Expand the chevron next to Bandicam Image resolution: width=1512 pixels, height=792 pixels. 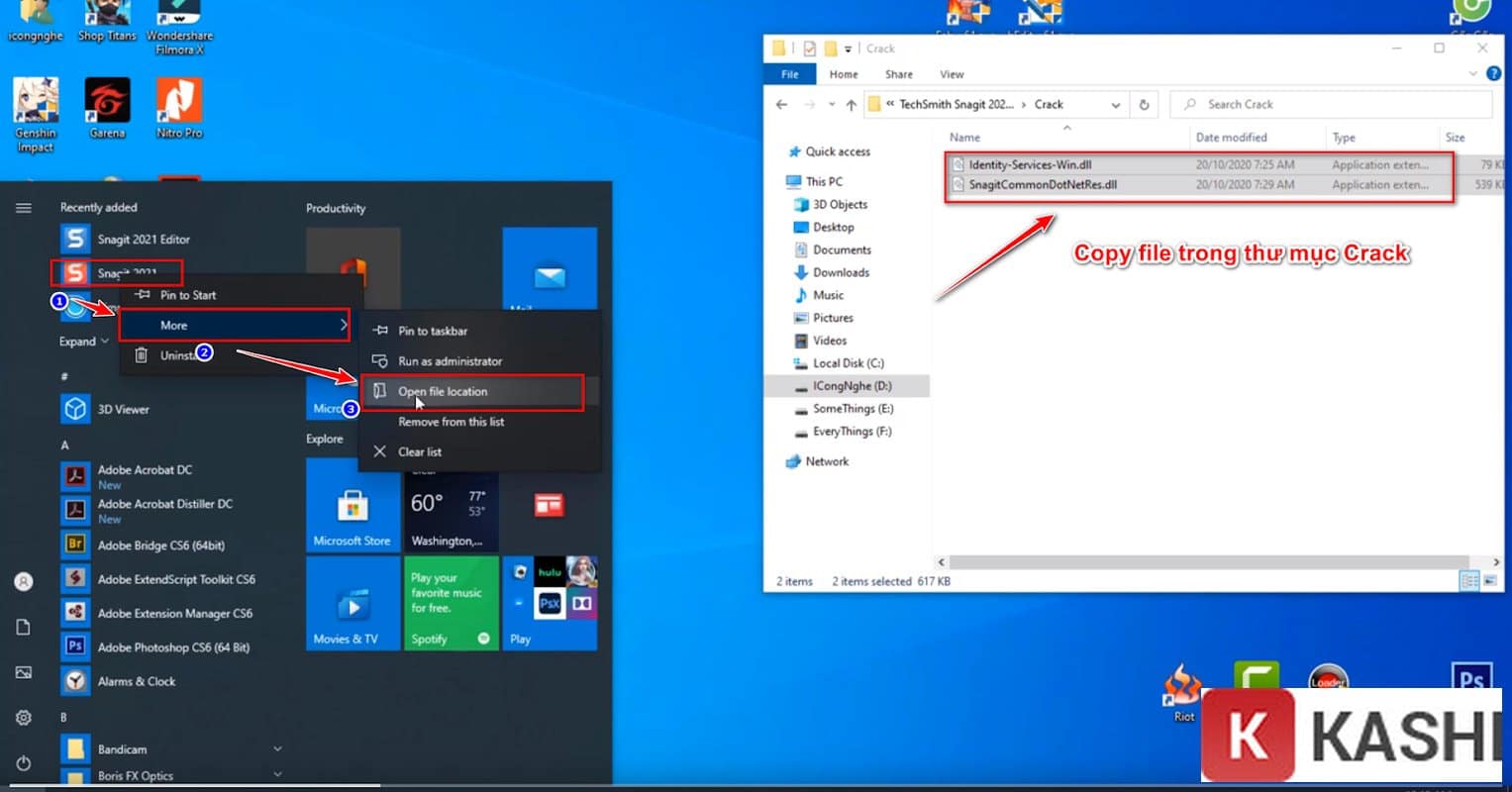(x=277, y=748)
